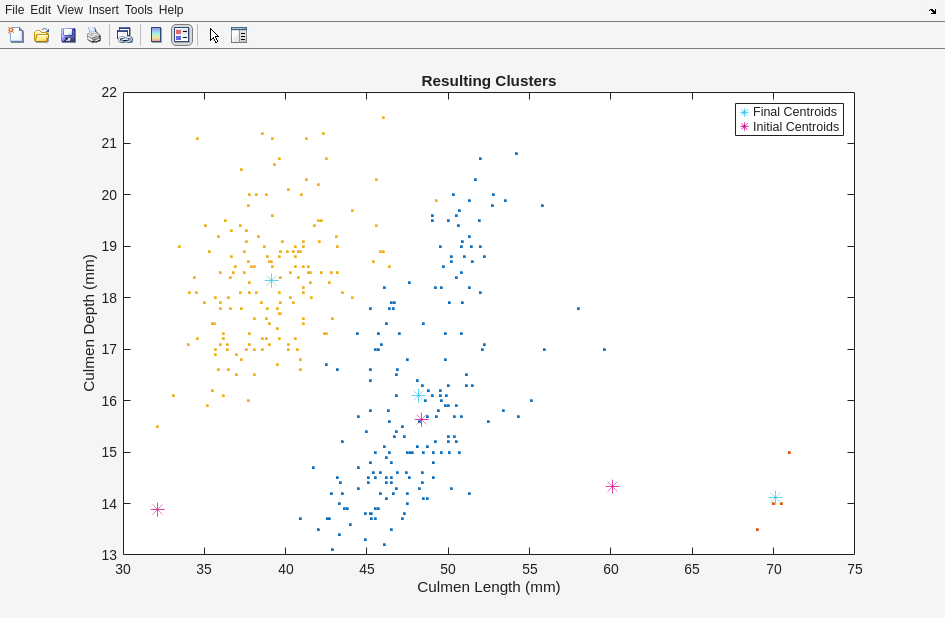Click the Open File folder icon
The image size is (945, 618).
[42, 35]
